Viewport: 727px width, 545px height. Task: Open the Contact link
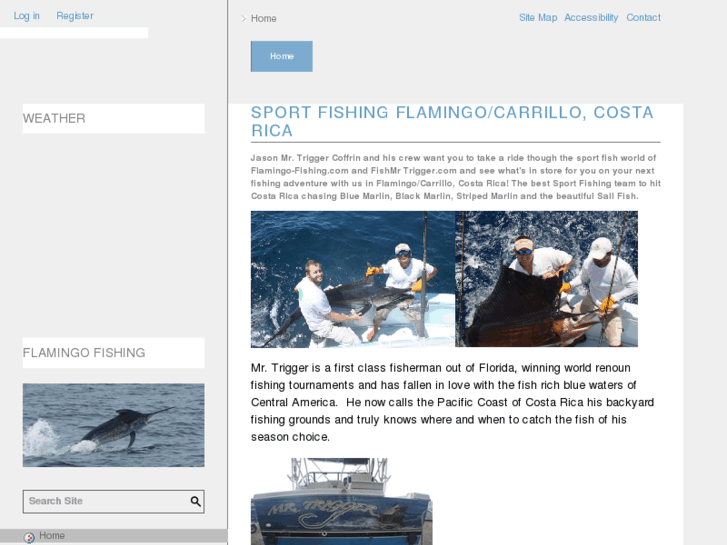[643, 18]
